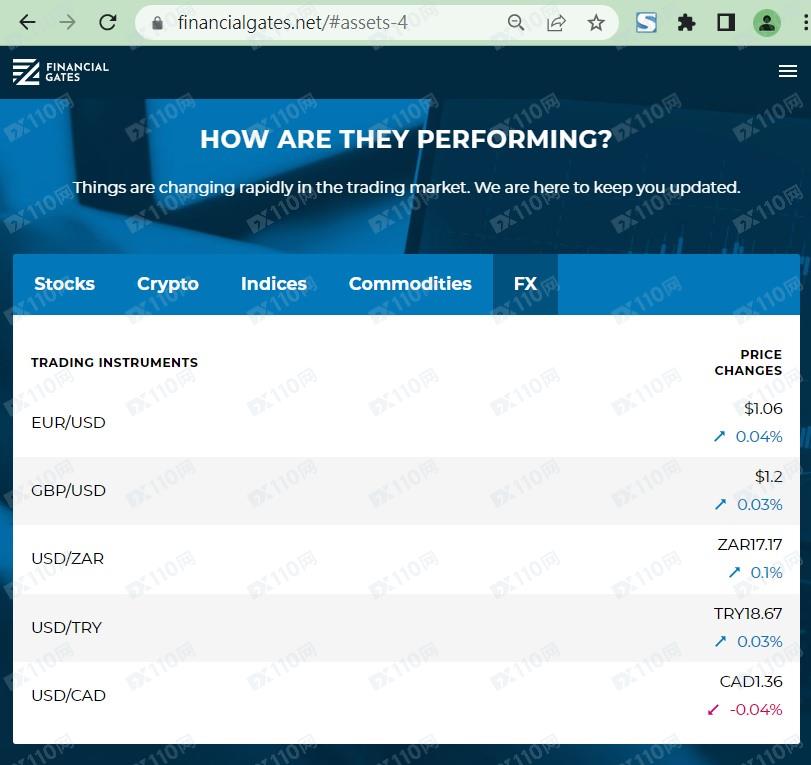Open the zoom magnifier icon in address bar
Screen dimensions: 811x765
[516, 22]
